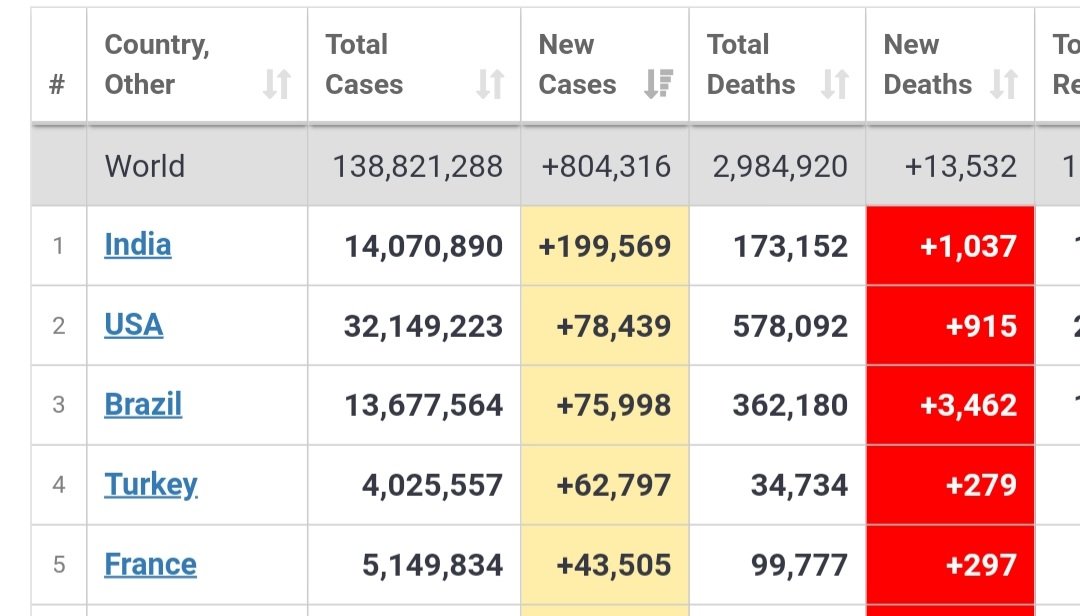Click the World new cases +804,316
This screenshot has width=1080, height=616.
pyautogui.click(x=606, y=167)
